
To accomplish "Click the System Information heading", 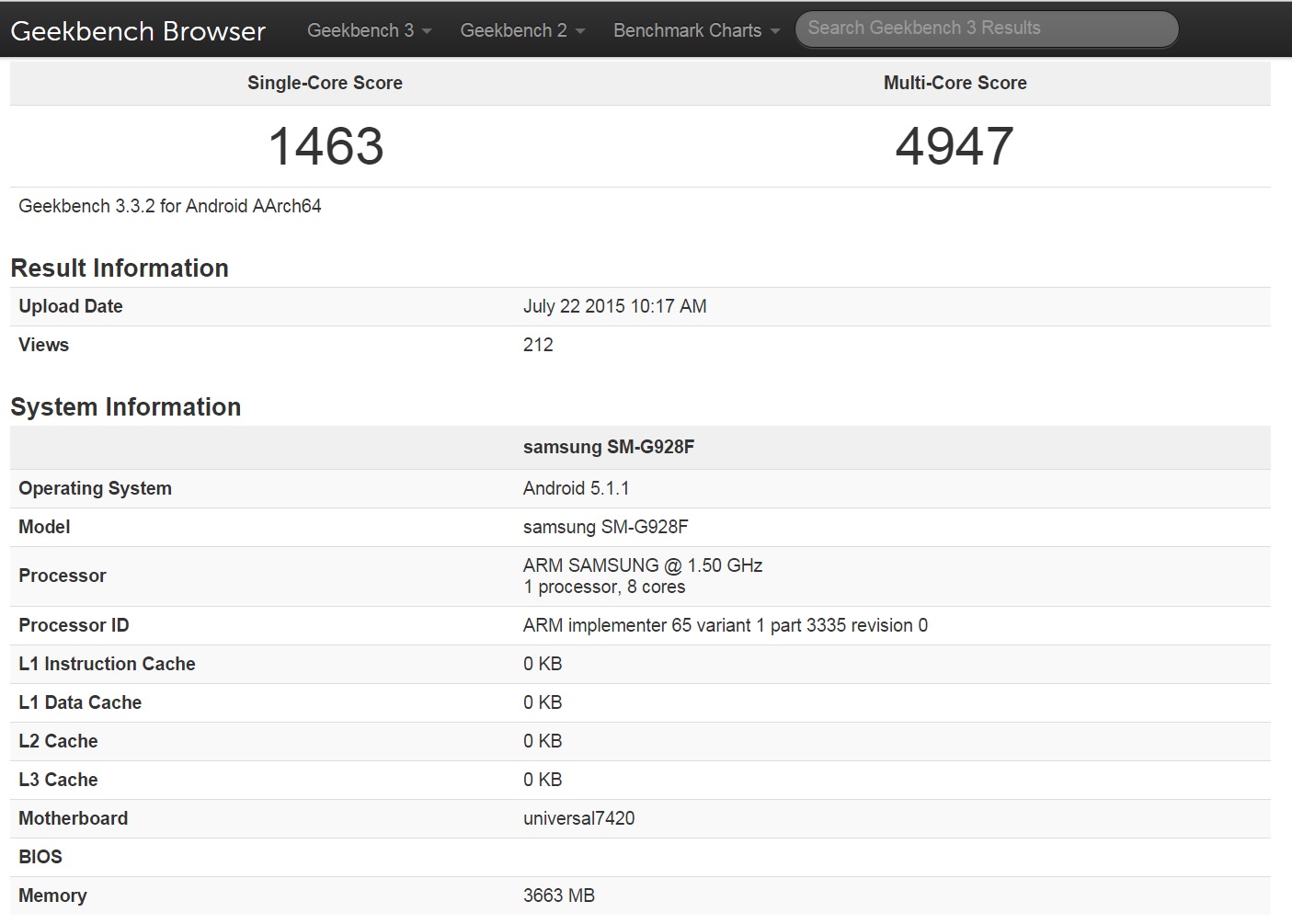I will [126, 407].
